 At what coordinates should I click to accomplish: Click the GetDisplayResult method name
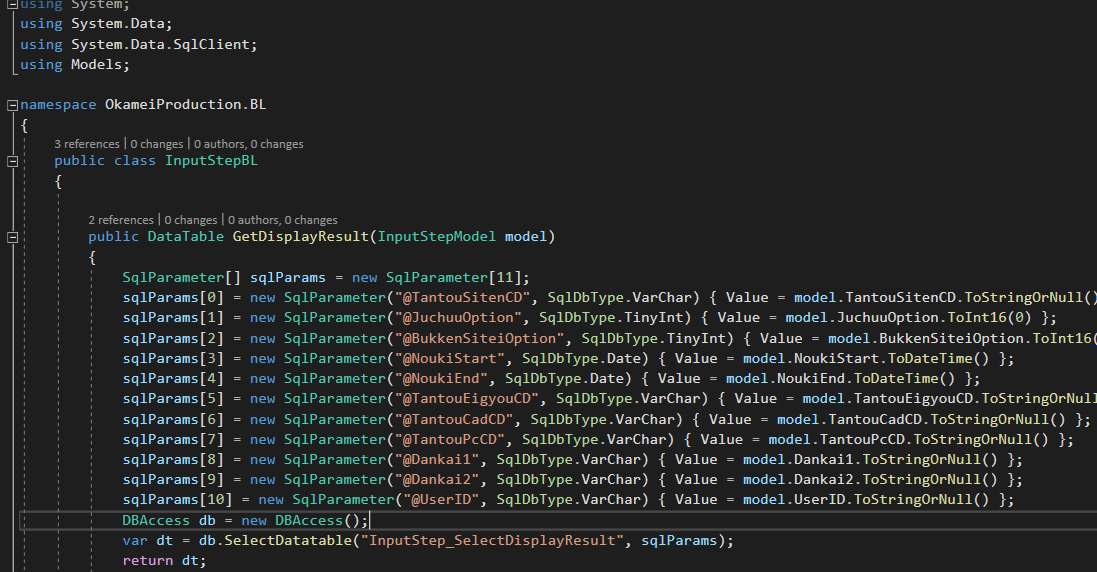point(301,236)
